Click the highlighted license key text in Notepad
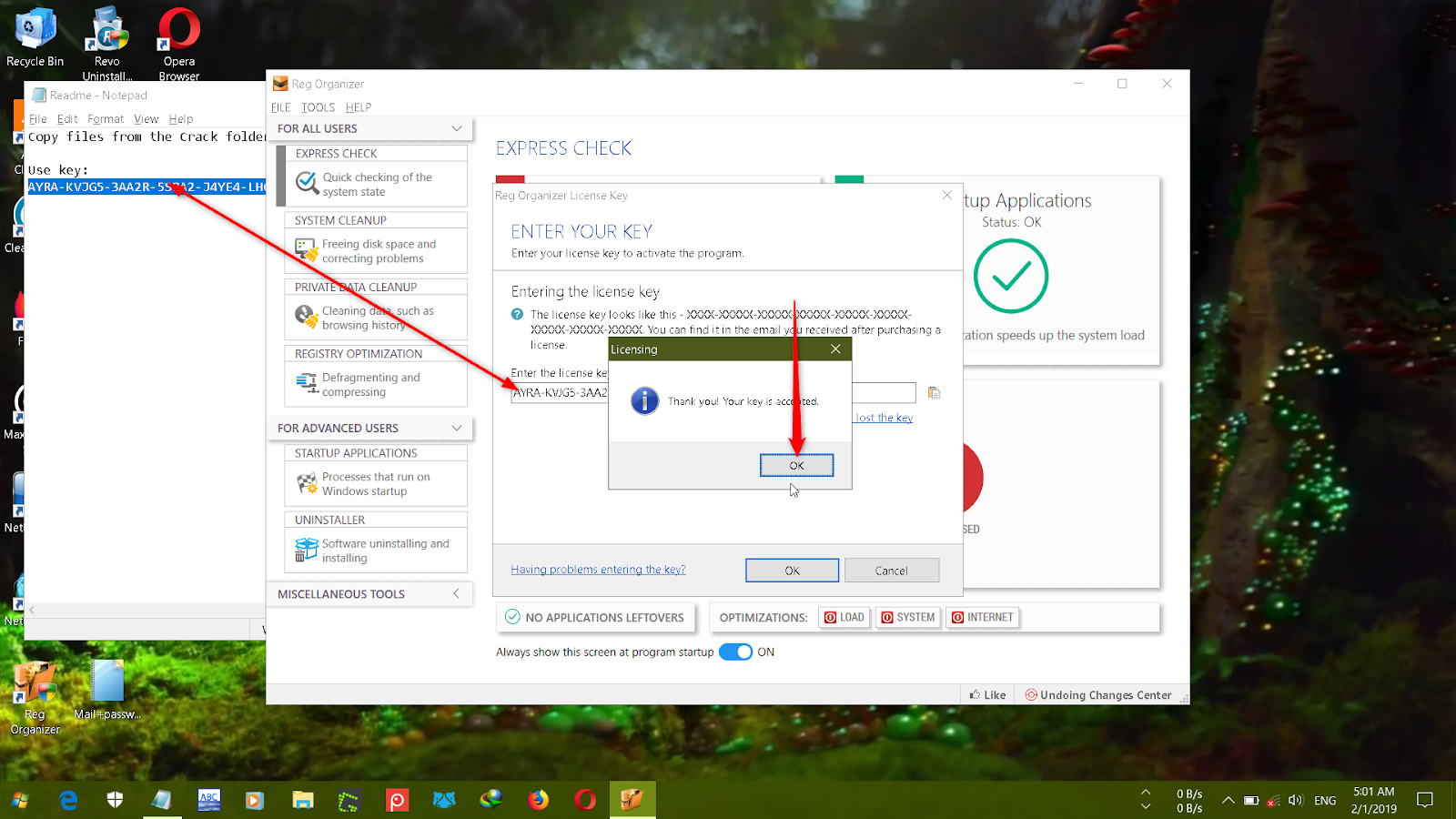1456x819 pixels. 147,187
